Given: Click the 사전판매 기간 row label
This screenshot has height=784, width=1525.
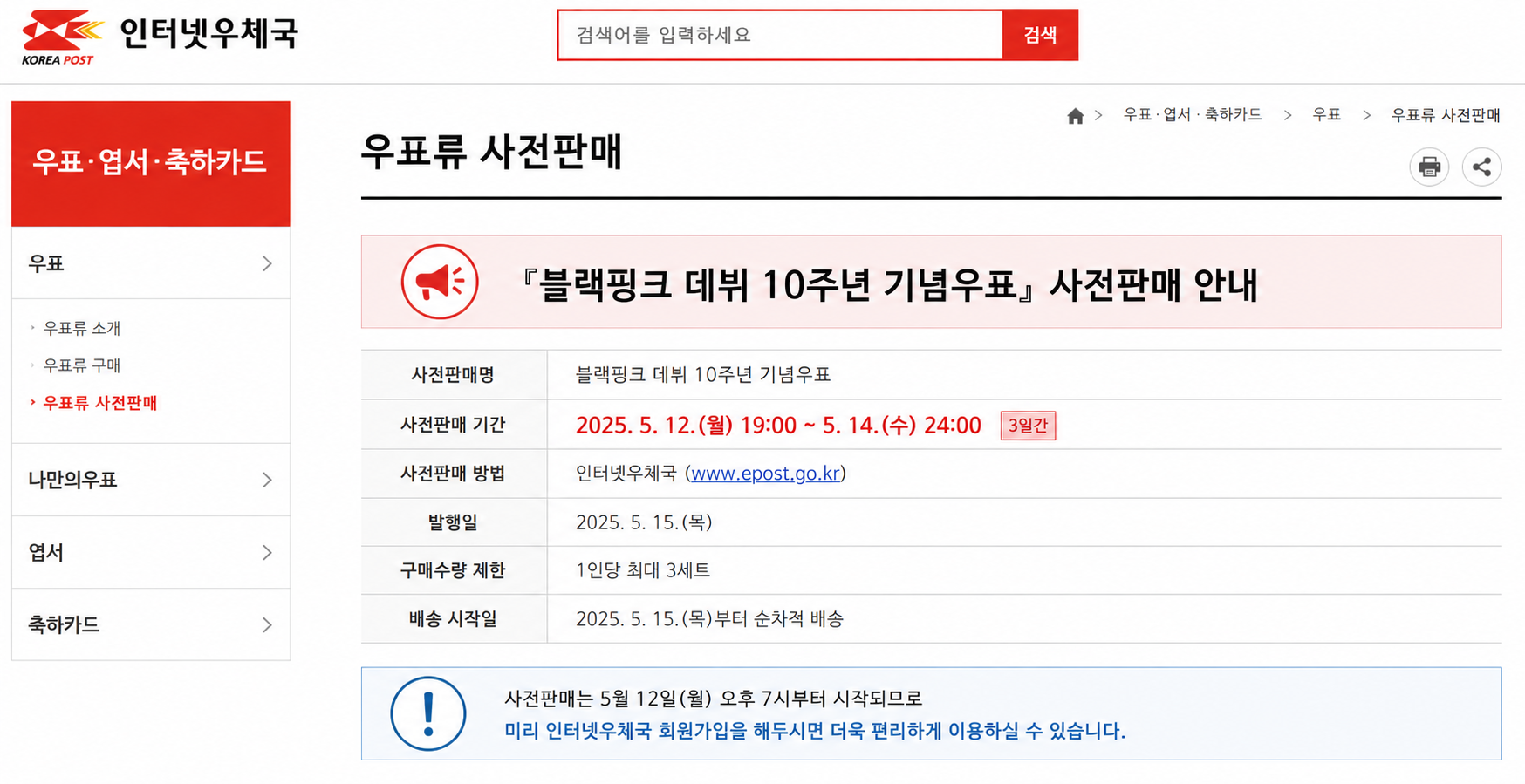Looking at the screenshot, I should click(453, 425).
